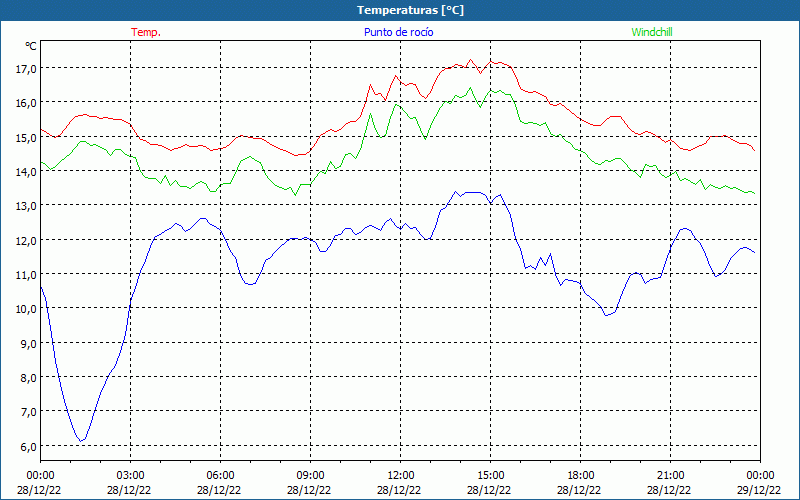
Task: Click the Temperaturas [°C] title bar
Action: [400, 10]
